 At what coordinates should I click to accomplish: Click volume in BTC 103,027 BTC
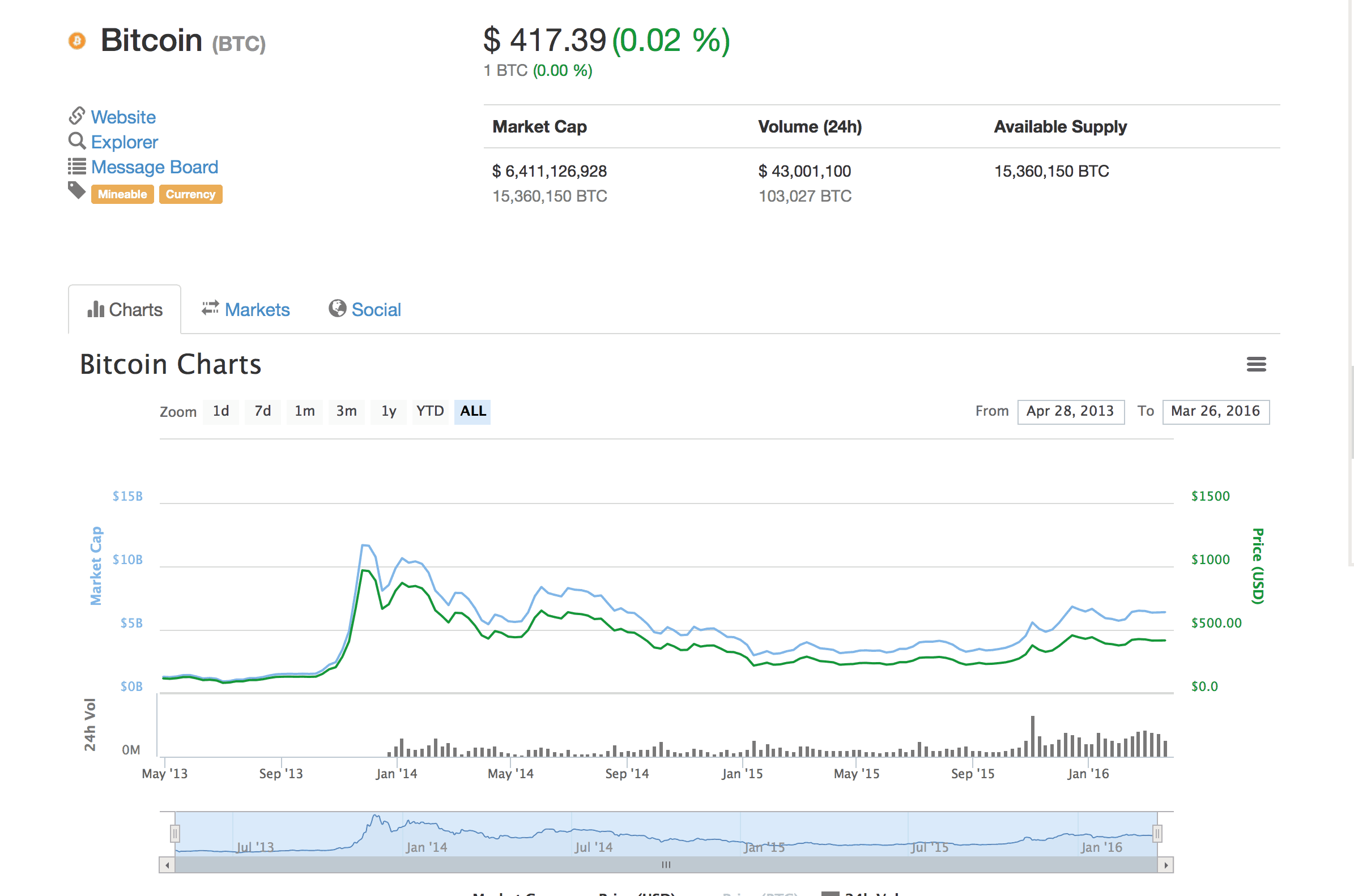(804, 196)
